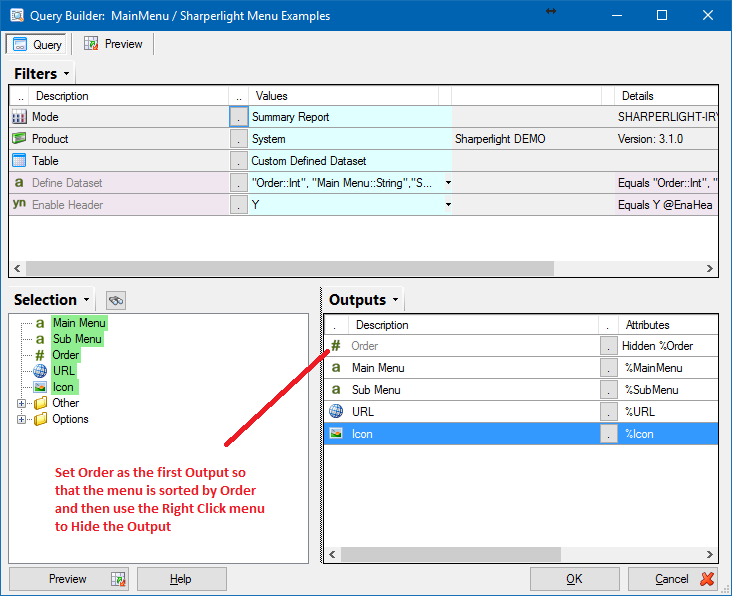Screen dimensions: 732x596
Task: Click the 'a' icon next to Sub Menu in Selection tree
Action: point(40,339)
